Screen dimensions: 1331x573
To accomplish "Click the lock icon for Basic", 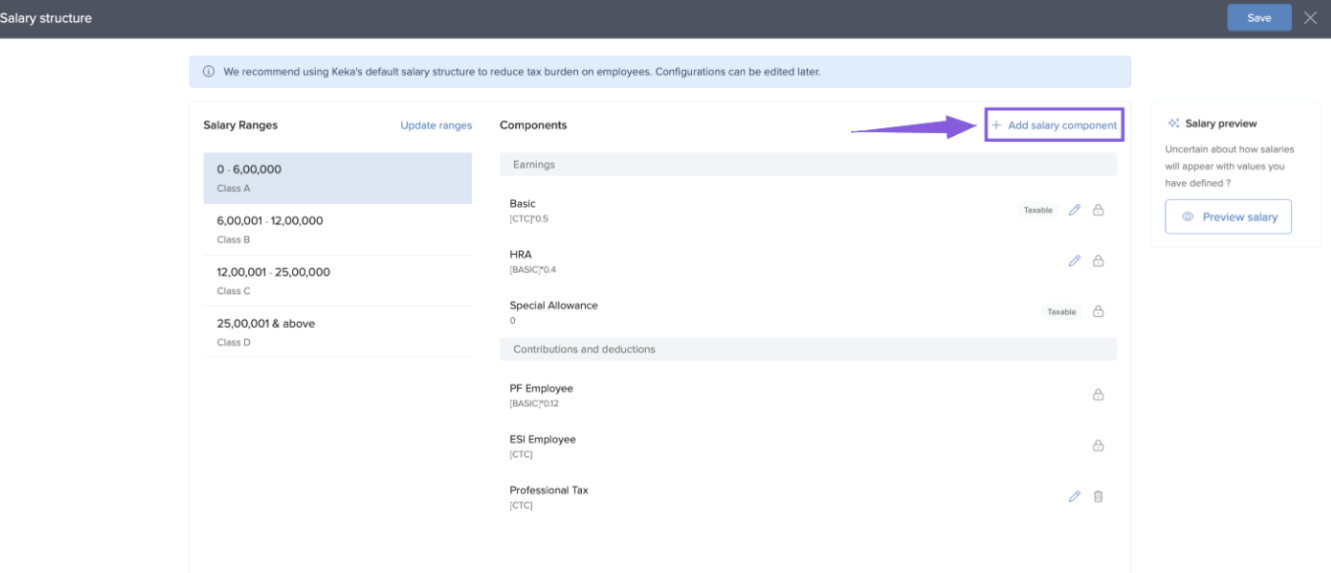I will click(1098, 210).
